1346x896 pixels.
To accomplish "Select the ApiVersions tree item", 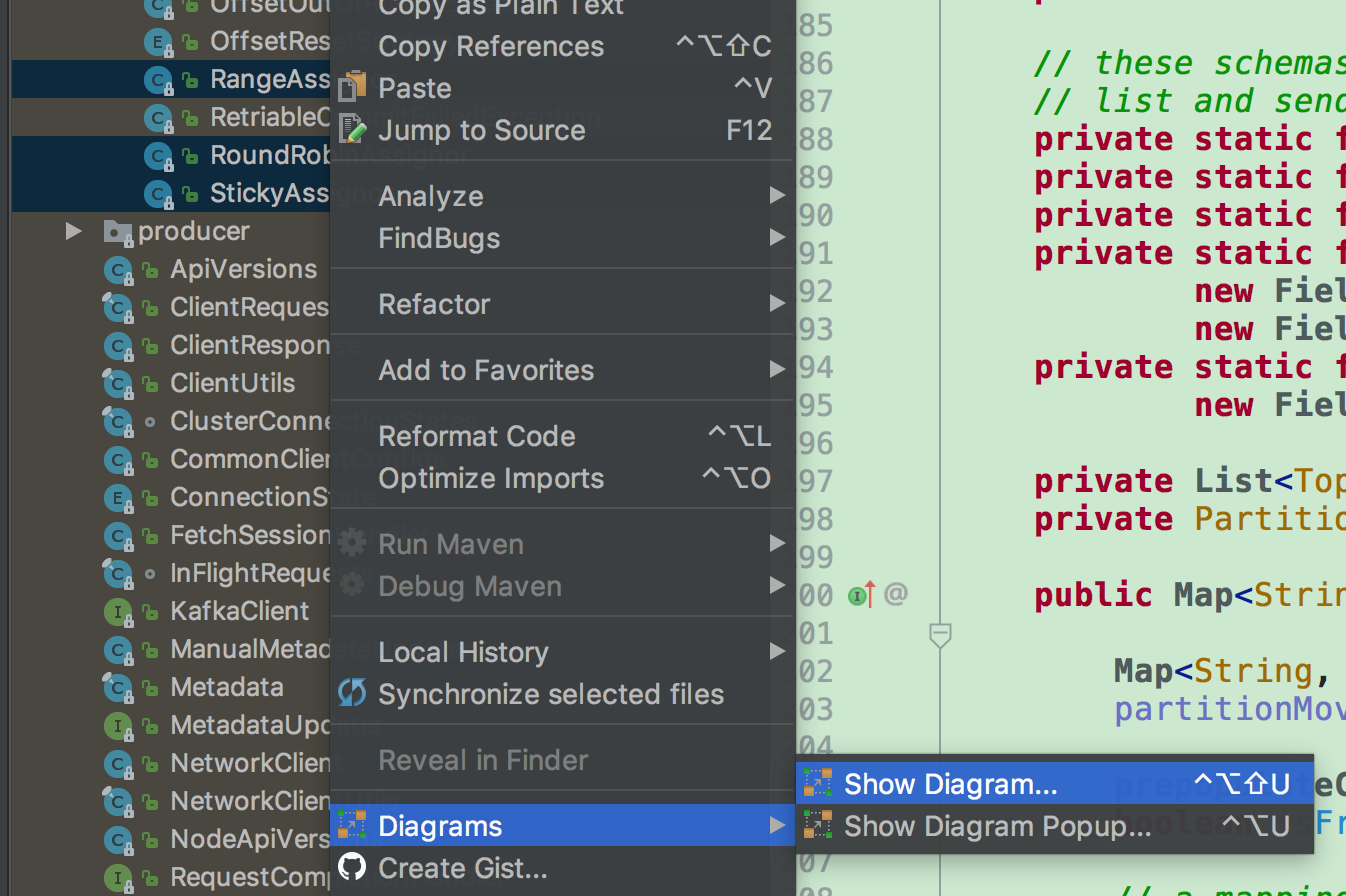I will point(244,269).
